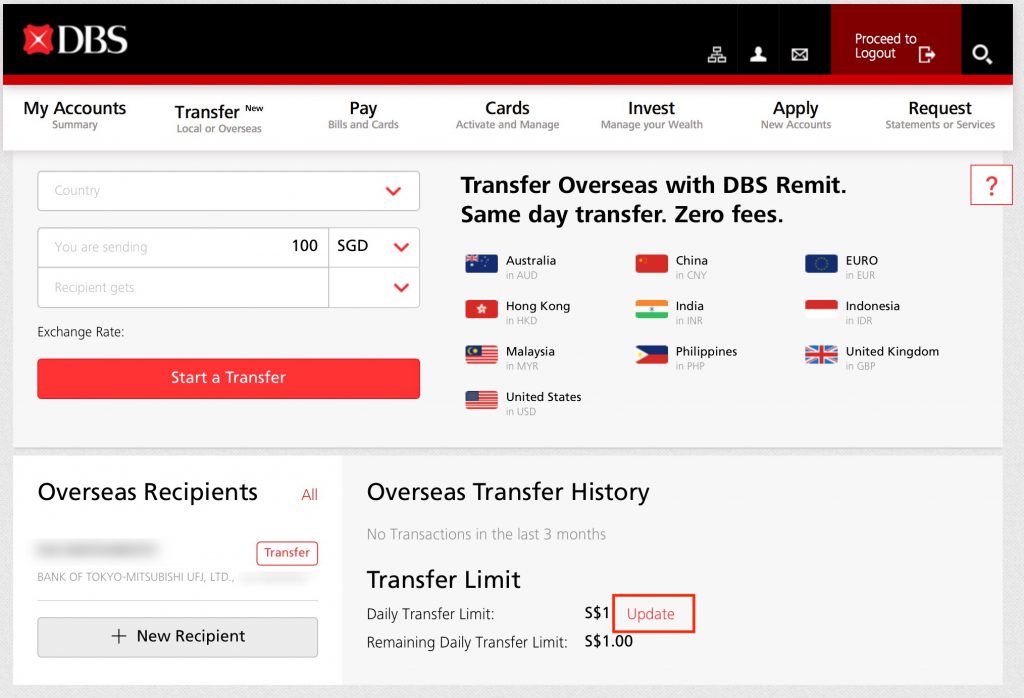This screenshot has width=1024, height=698.
Task: Open Cards Activate and Manage menu
Action: [x=507, y=115]
